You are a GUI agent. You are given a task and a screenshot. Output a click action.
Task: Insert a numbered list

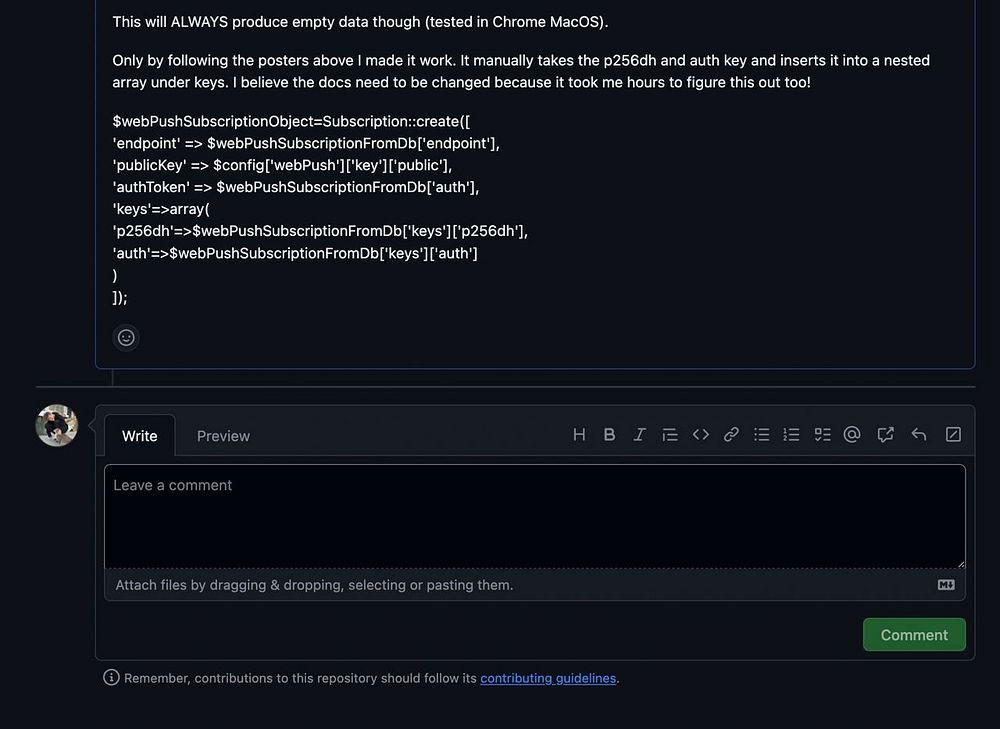click(x=792, y=435)
